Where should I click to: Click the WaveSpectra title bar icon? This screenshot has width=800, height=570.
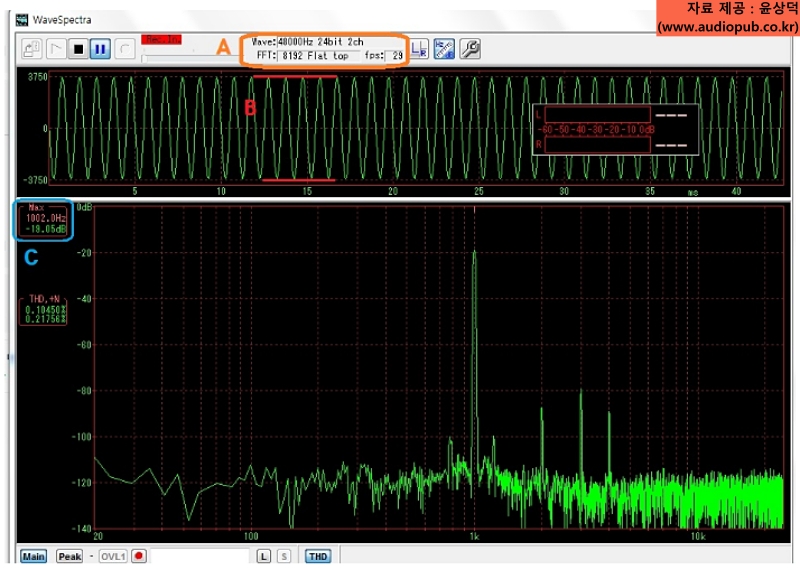coord(22,20)
